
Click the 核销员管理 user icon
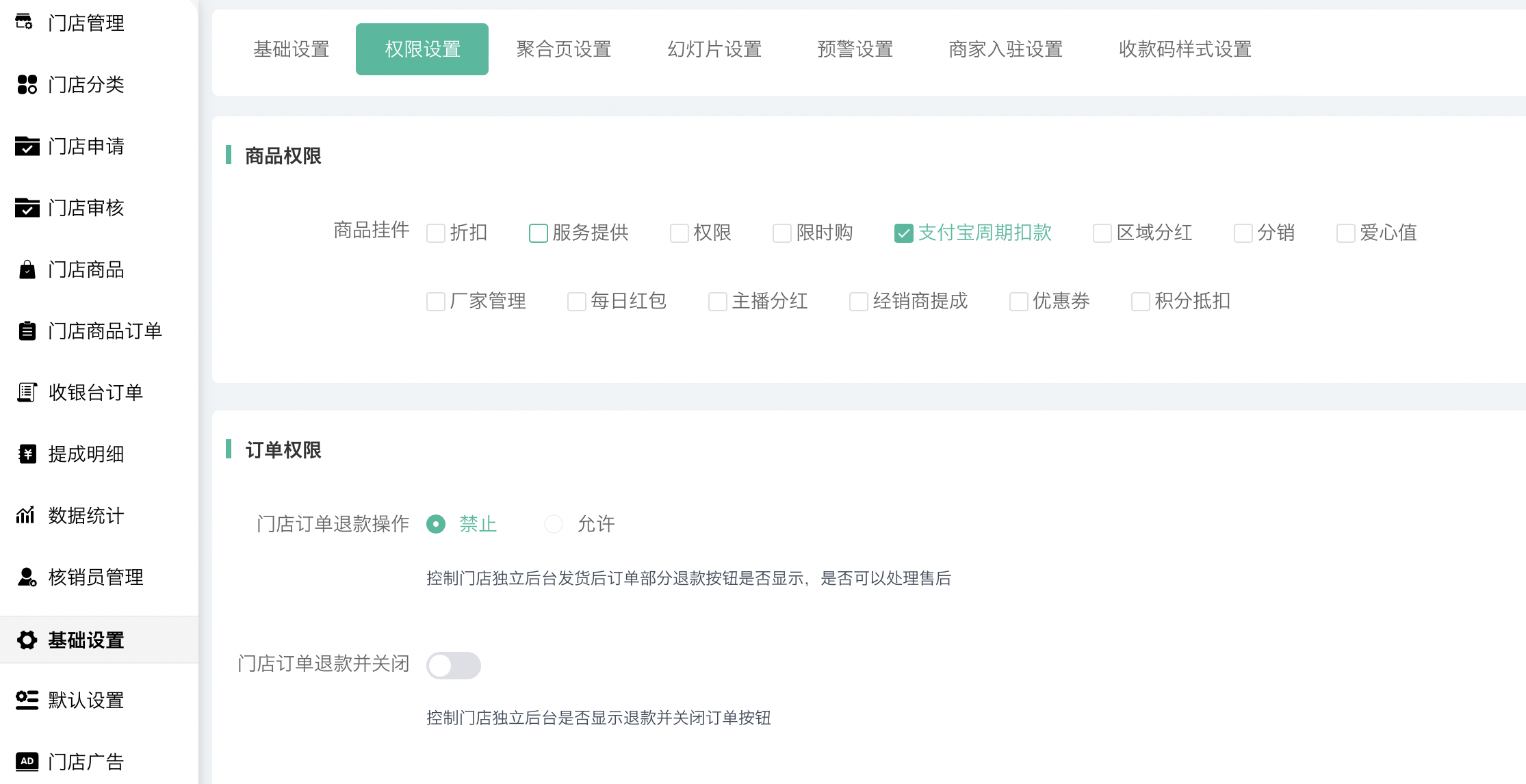27,577
